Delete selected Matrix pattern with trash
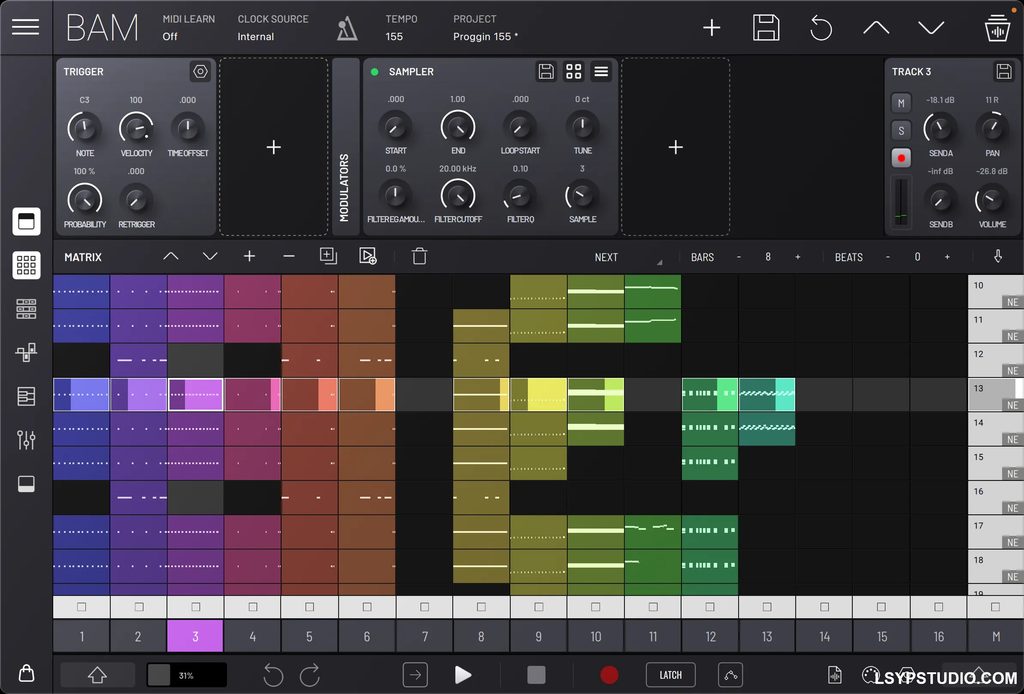 [x=419, y=256]
